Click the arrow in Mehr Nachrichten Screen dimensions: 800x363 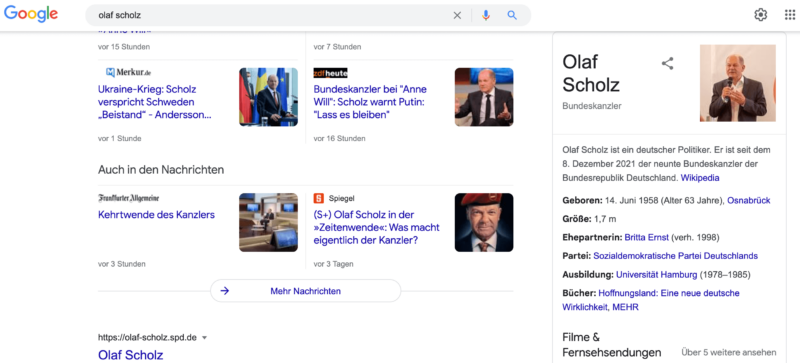click(224, 291)
